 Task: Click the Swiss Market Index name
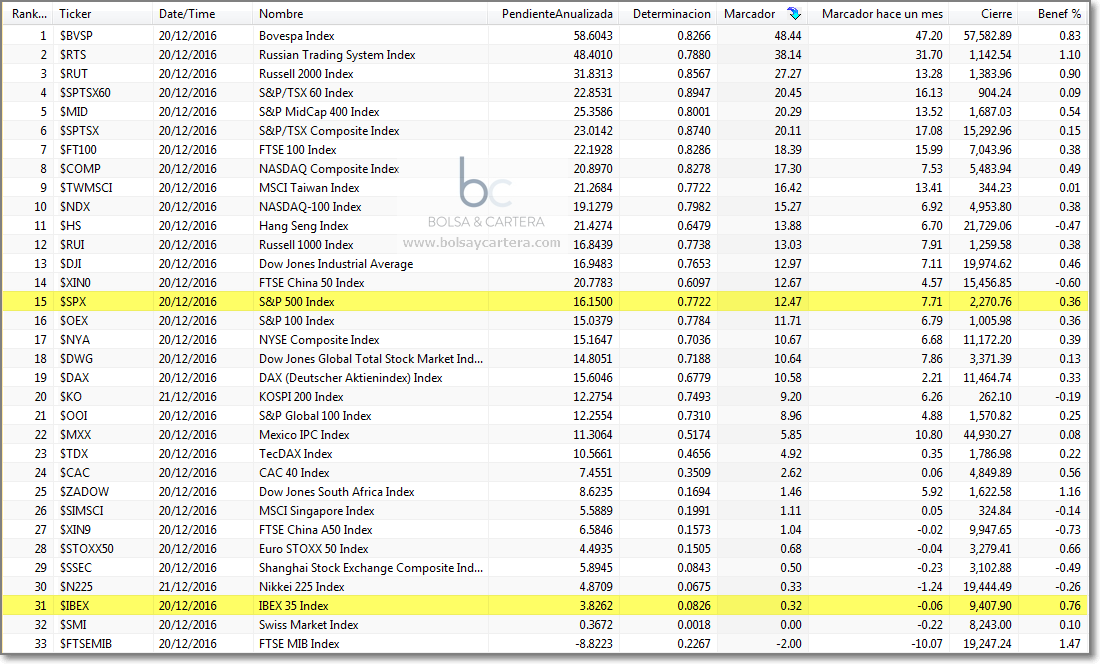(x=309, y=624)
